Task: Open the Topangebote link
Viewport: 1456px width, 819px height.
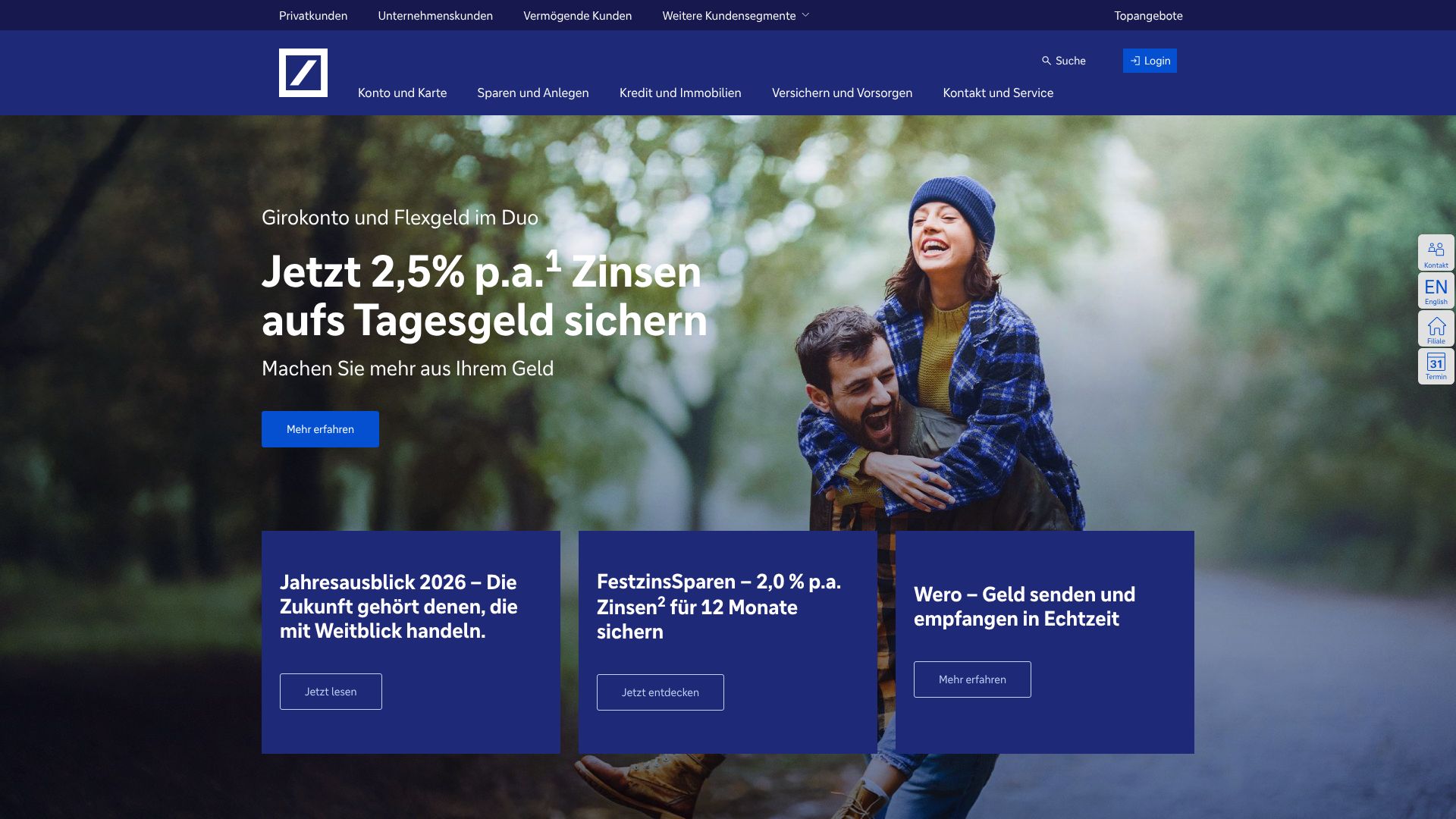Action: pyautogui.click(x=1148, y=15)
